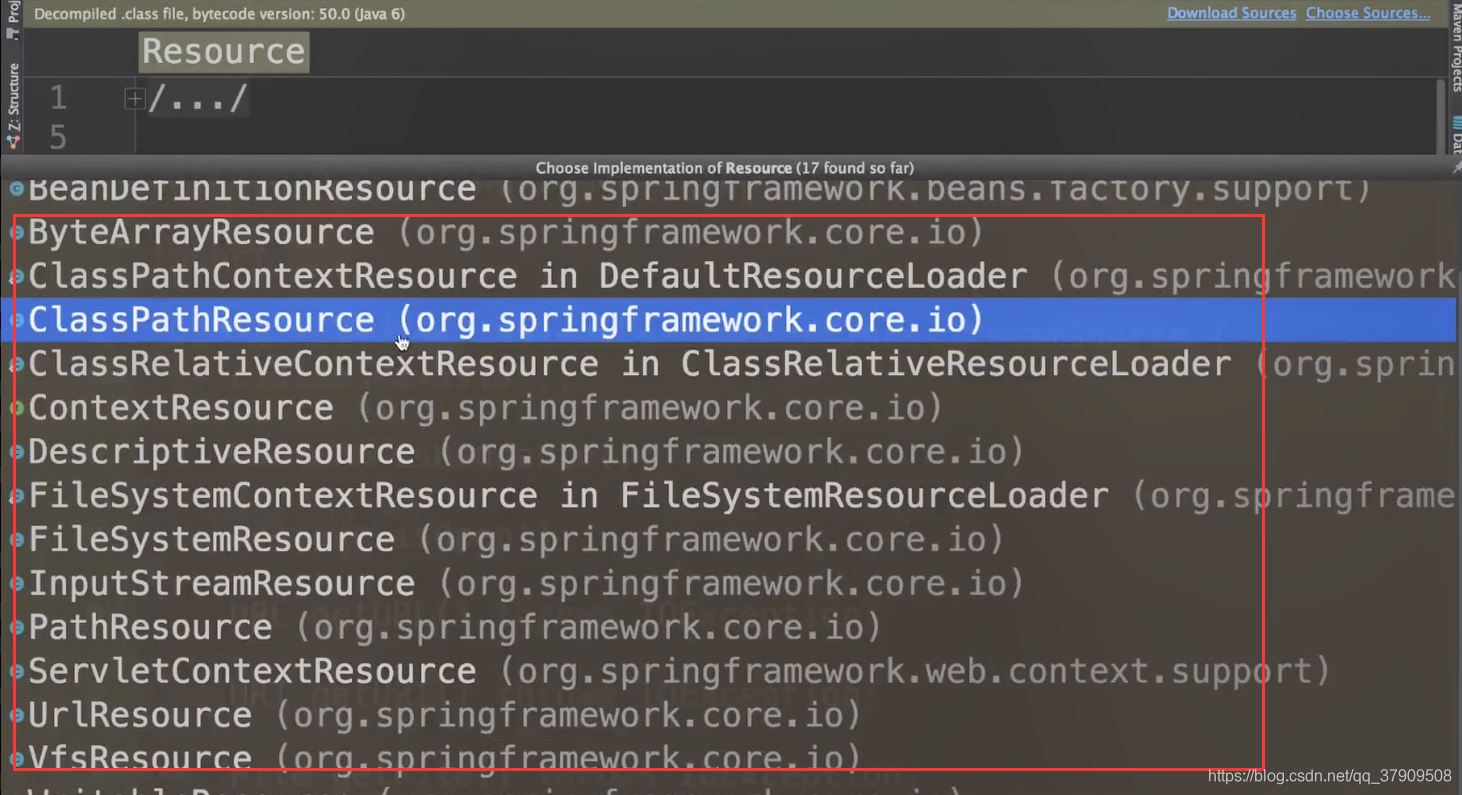Click line number 1 in the gutter
This screenshot has height=795, width=1462.
tap(58, 98)
